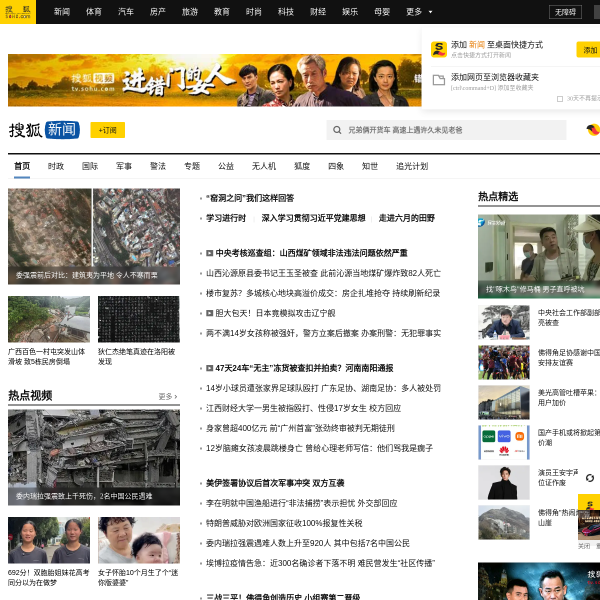Open the 科技 item in top navigation
Screen dimensions: 600x600
tap(285, 12)
